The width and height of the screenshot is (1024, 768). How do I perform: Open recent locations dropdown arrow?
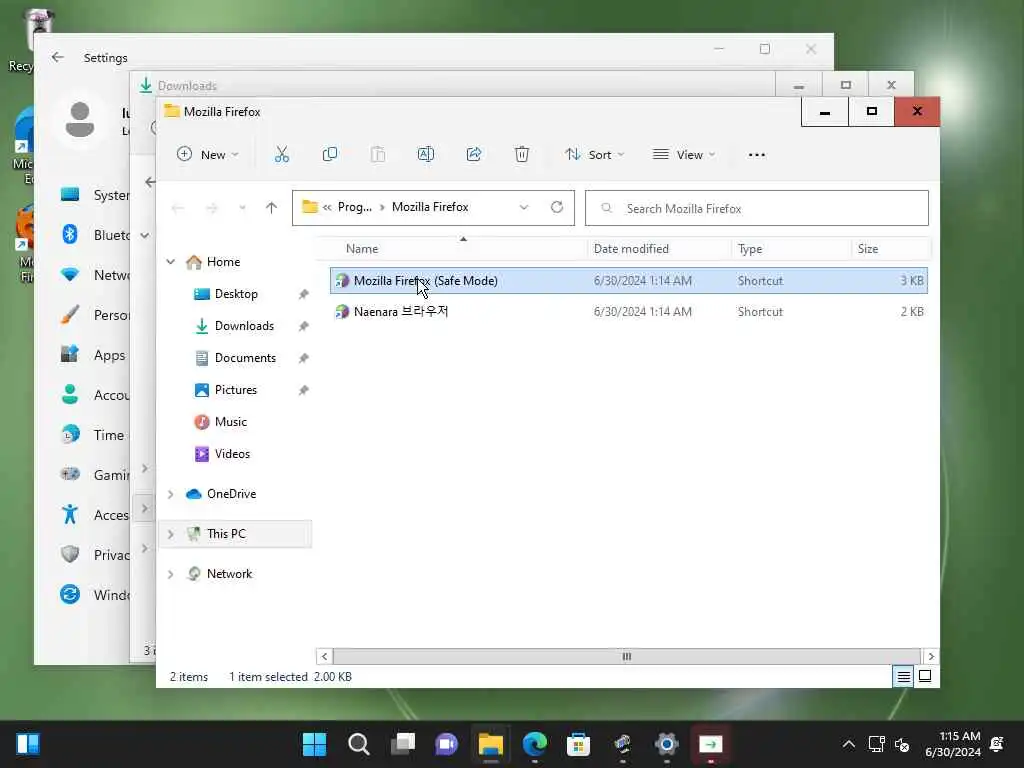pyautogui.click(x=242, y=208)
